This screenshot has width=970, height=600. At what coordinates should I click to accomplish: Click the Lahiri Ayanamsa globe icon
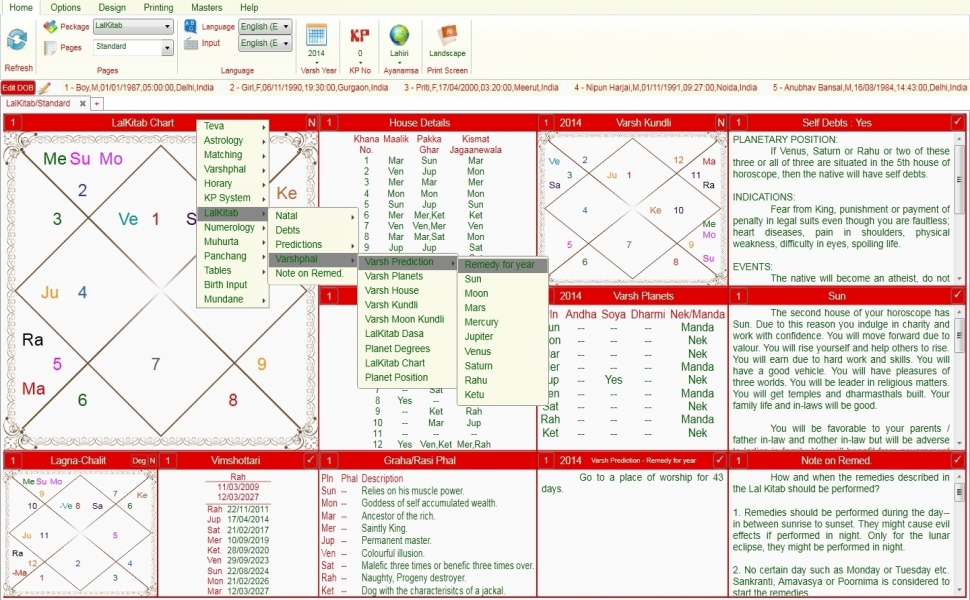coord(399,35)
